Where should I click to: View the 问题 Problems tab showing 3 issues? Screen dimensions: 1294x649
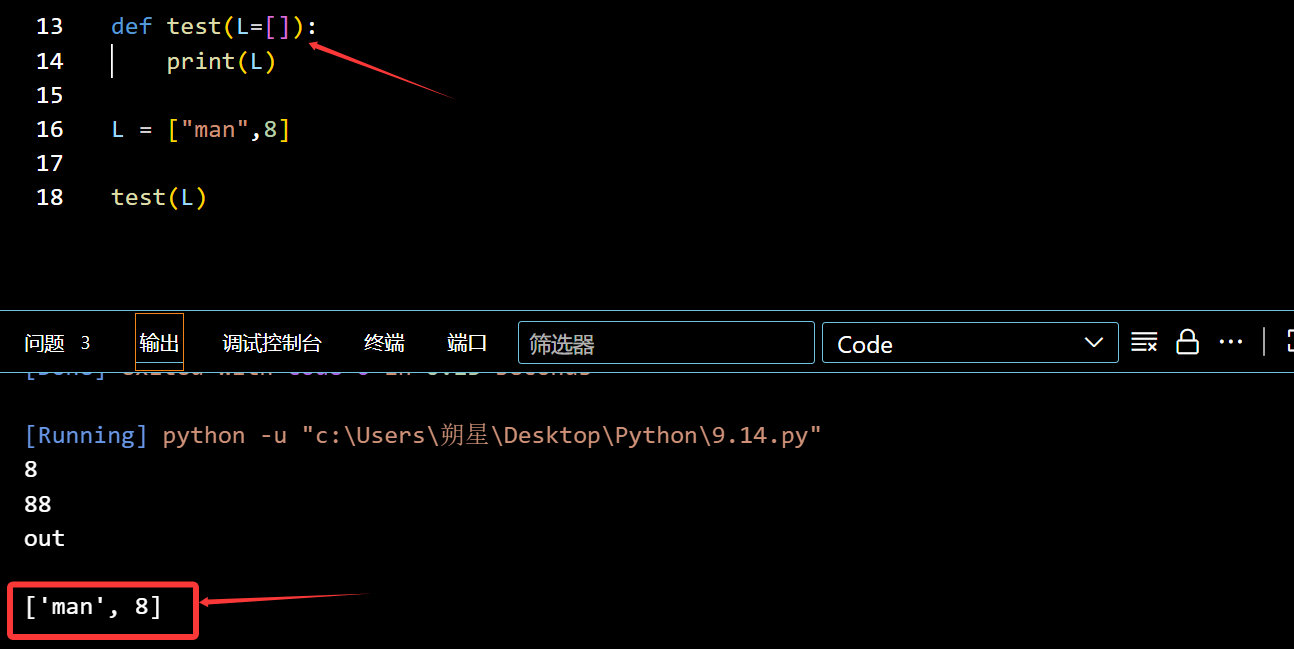coord(57,342)
